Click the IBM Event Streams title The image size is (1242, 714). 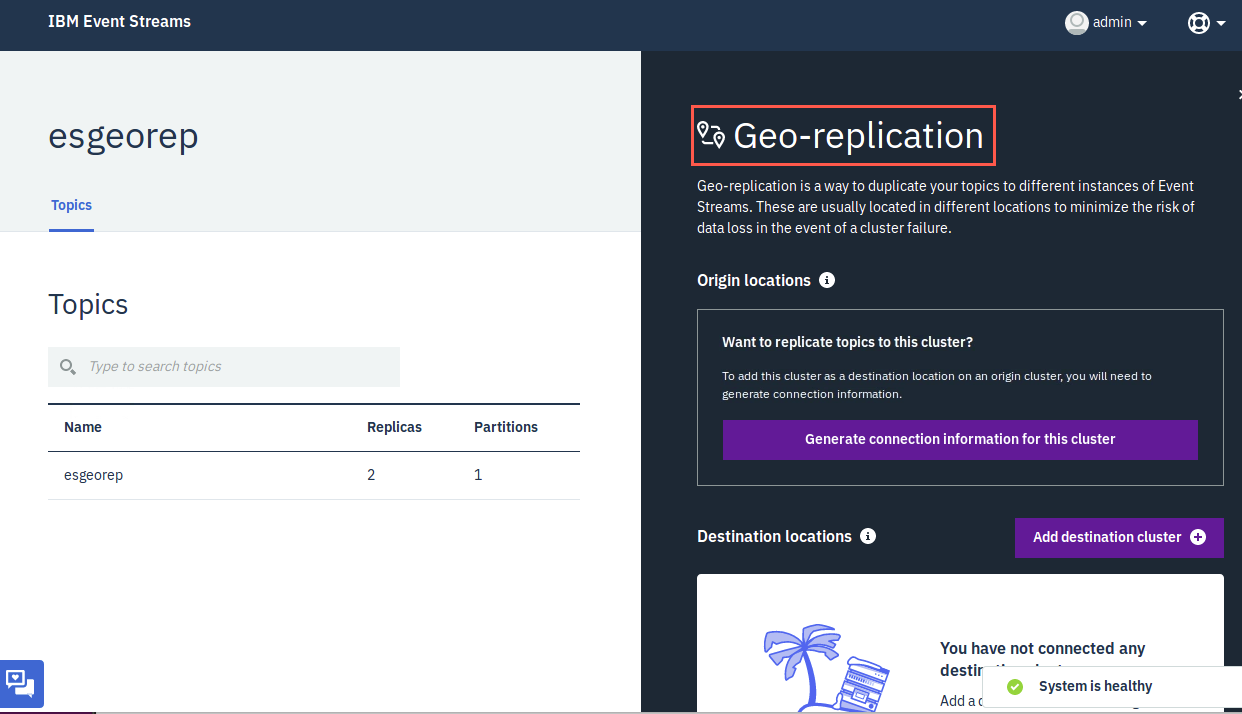(119, 21)
